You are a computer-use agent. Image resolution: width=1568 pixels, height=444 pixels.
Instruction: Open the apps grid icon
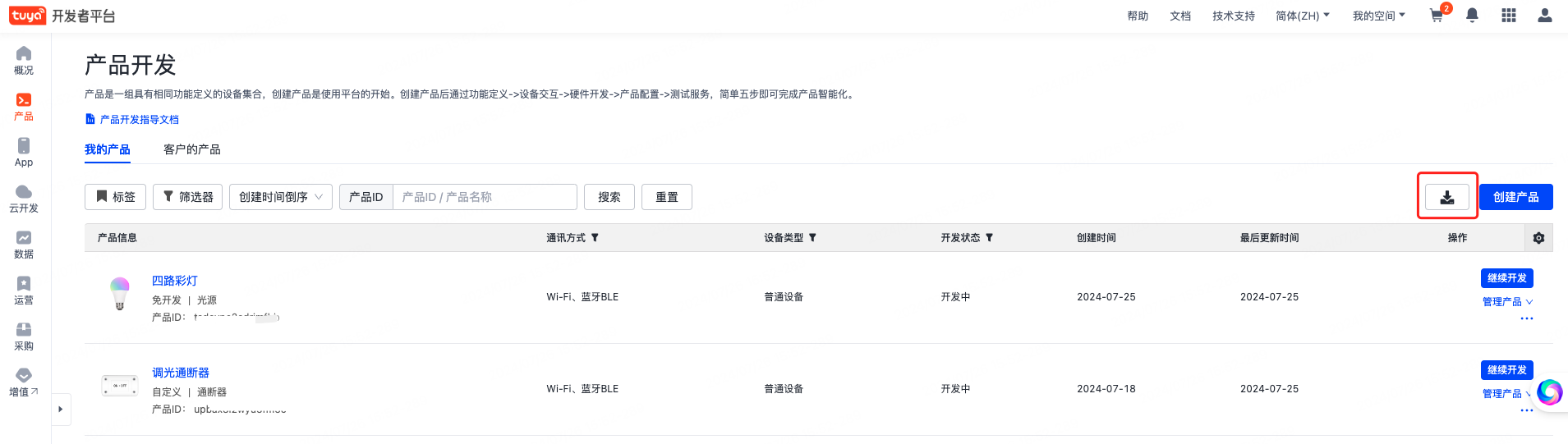point(1508,16)
